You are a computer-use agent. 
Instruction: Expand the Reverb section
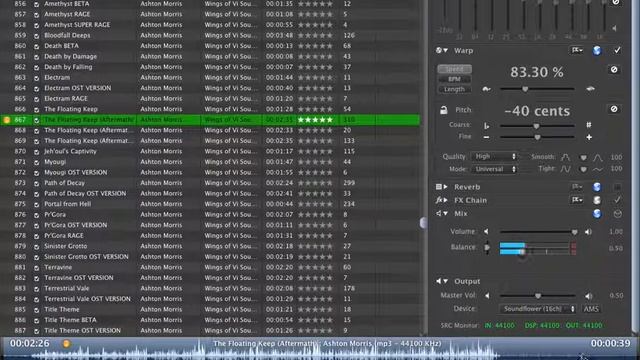tap(445, 187)
